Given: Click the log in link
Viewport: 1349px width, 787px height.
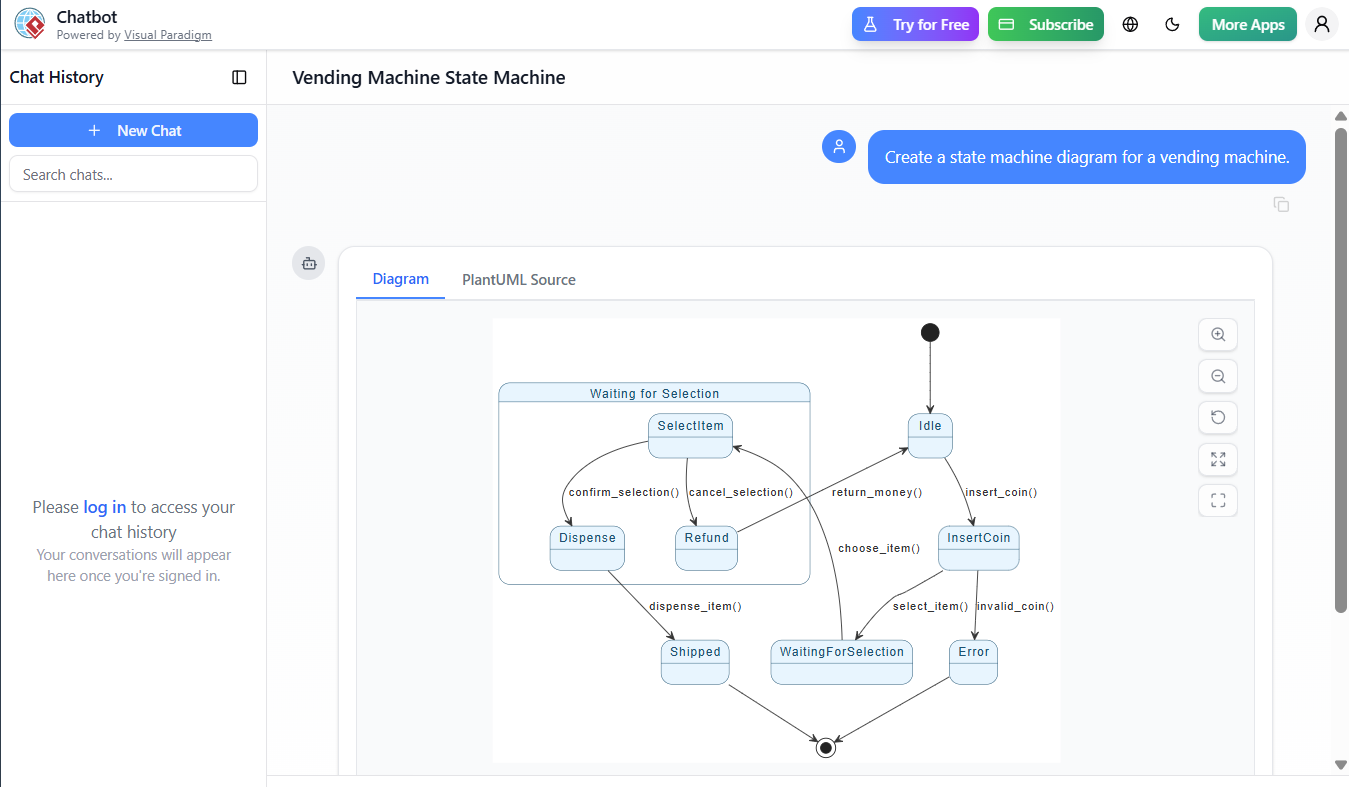Looking at the screenshot, I should tap(104, 507).
